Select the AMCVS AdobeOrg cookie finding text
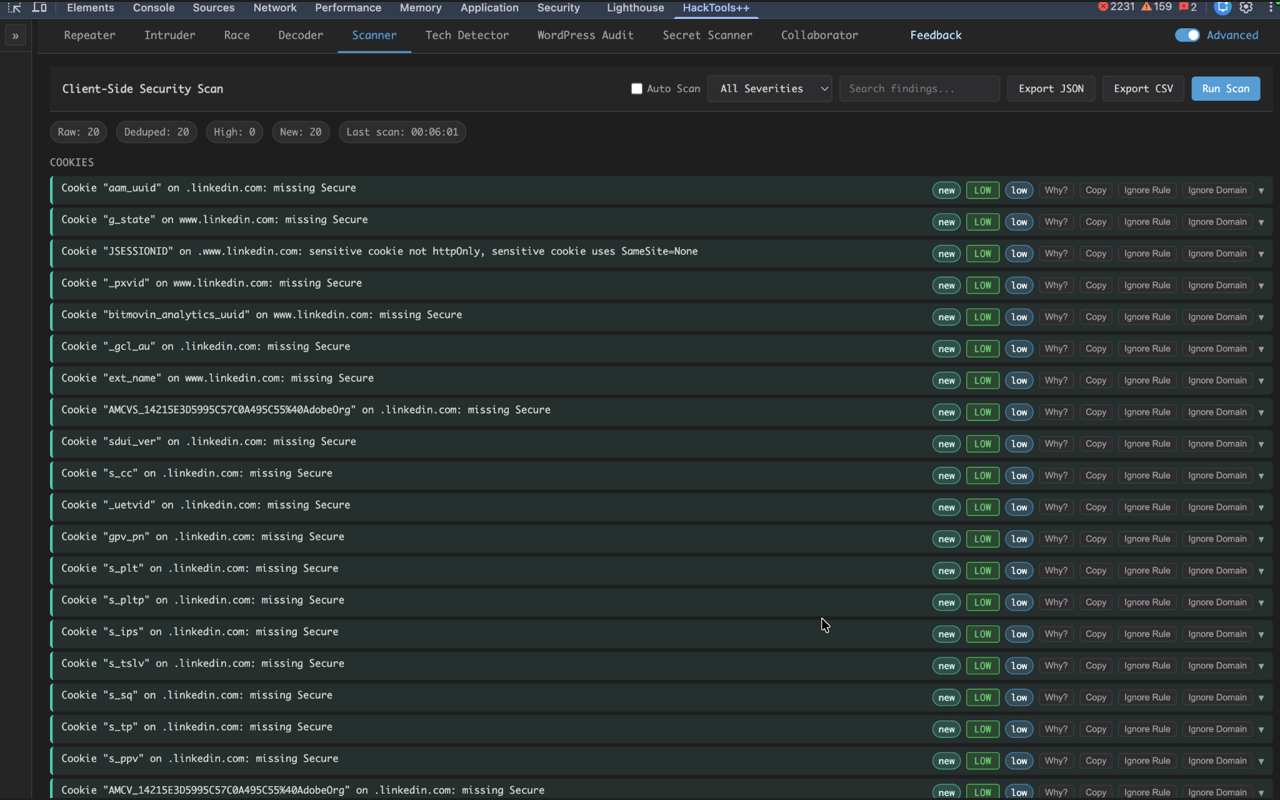This screenshot has height=800, width=1280. [x=306, y=410]
